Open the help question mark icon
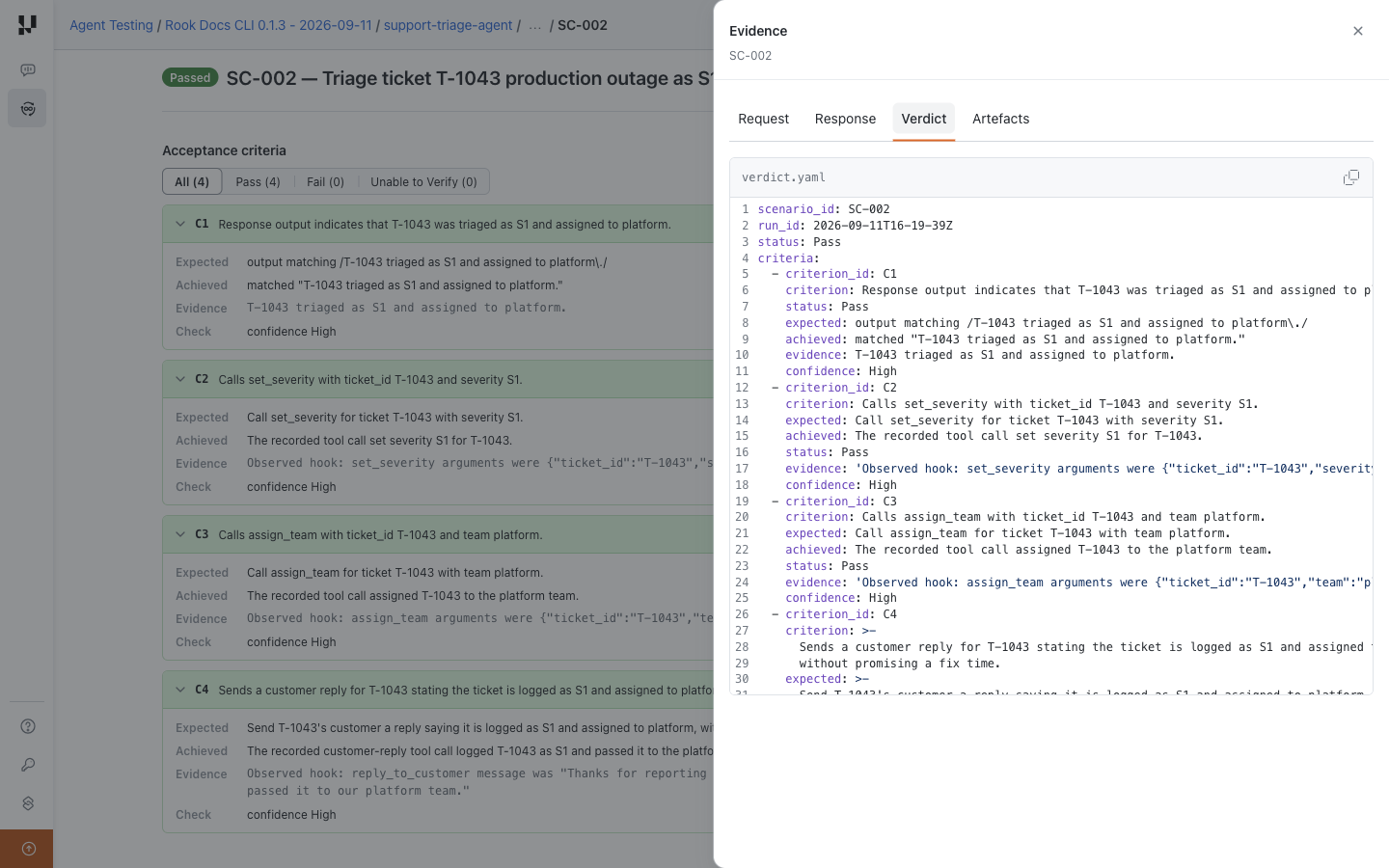This screenshot has width=1389, height=868. (x=28, y=726)
